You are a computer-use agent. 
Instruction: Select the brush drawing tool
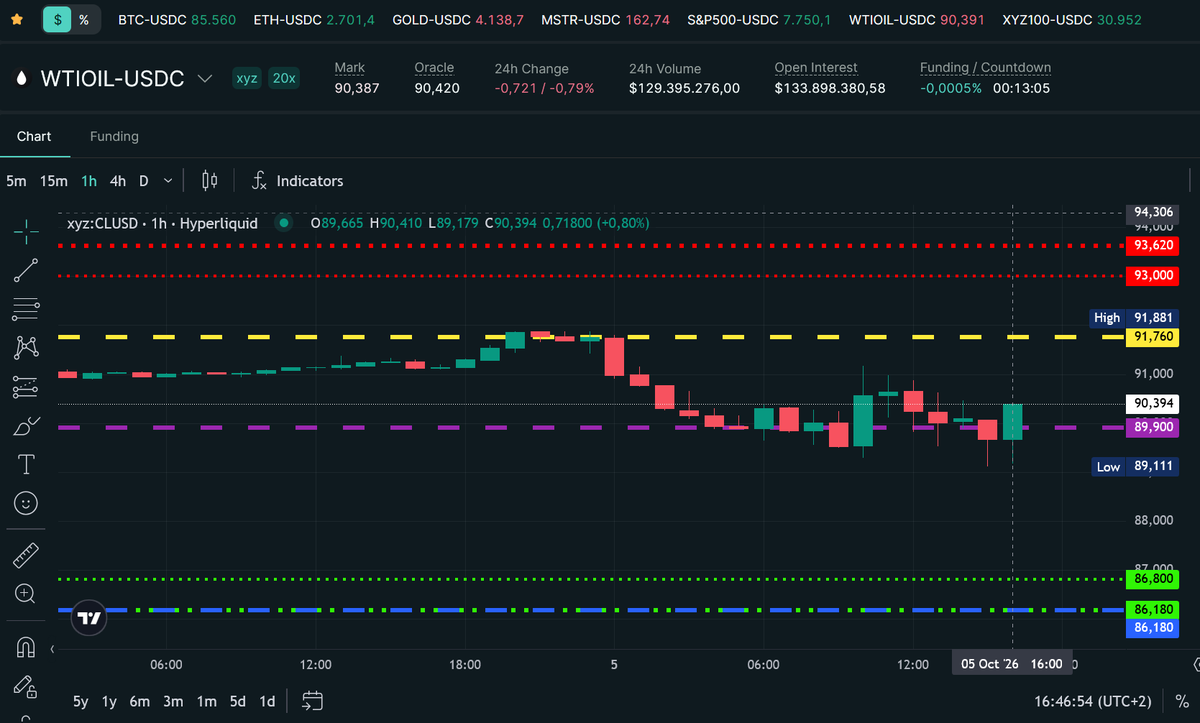[x=27, y=426]
